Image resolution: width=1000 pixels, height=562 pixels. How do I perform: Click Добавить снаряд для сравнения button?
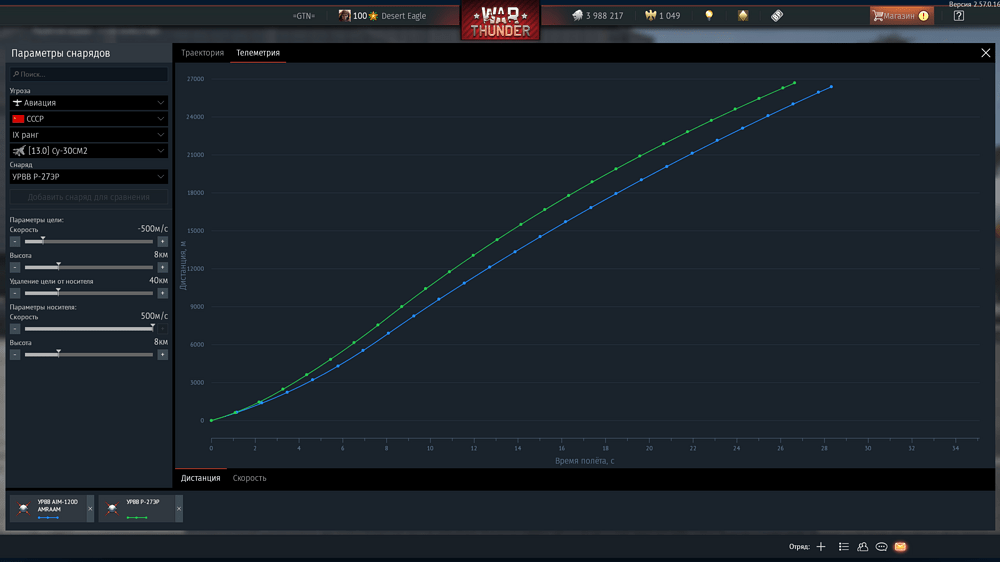coord(89,197)
